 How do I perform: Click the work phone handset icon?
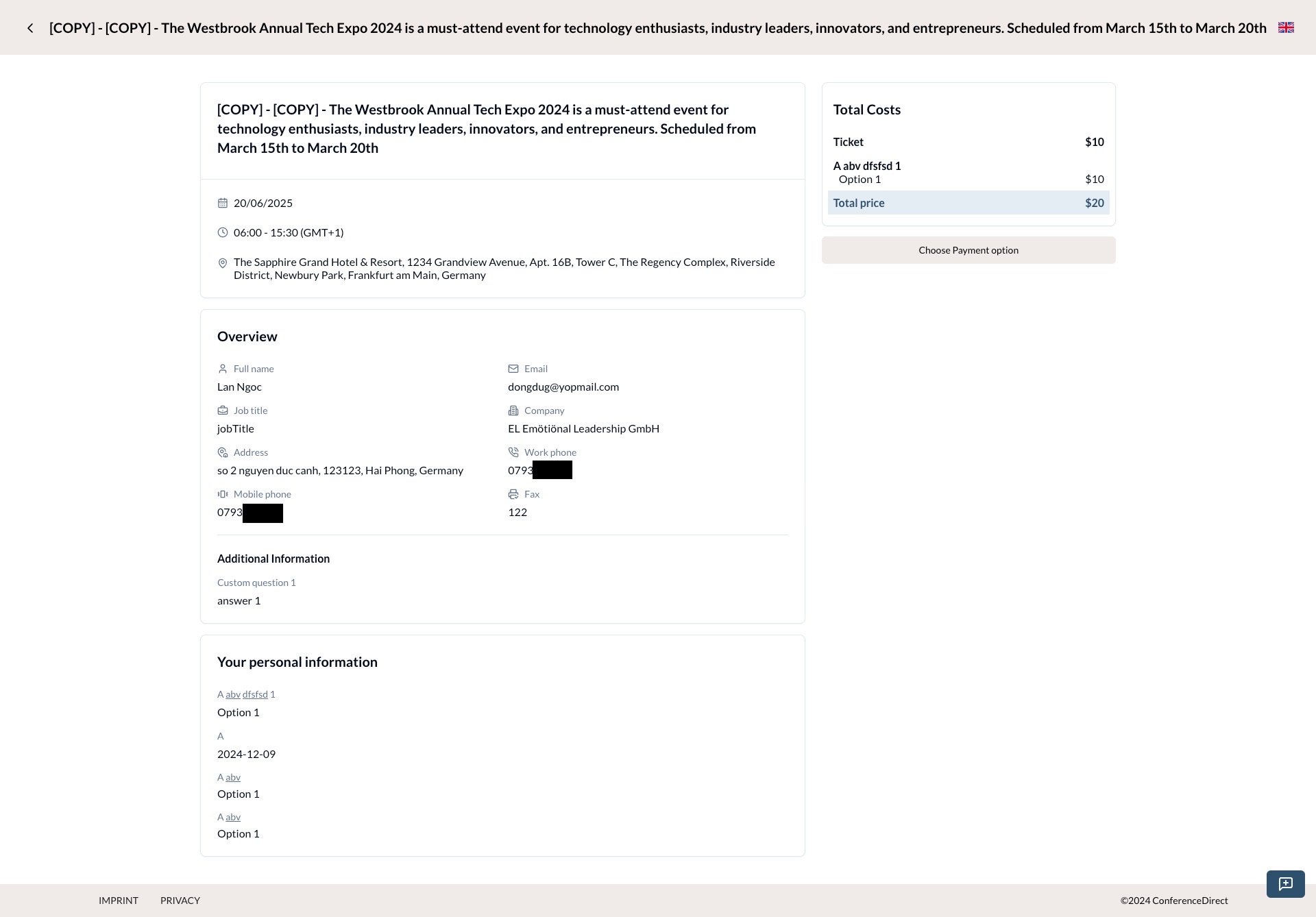point(513,452)
